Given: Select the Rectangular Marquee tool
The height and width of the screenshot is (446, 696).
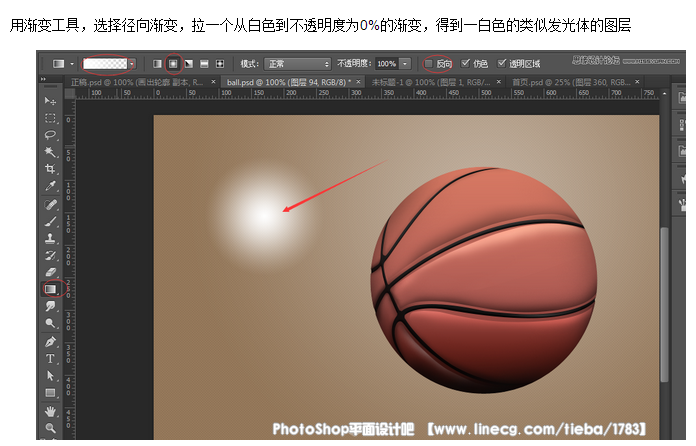Looking at the screenshot, I should coord(50,118).
